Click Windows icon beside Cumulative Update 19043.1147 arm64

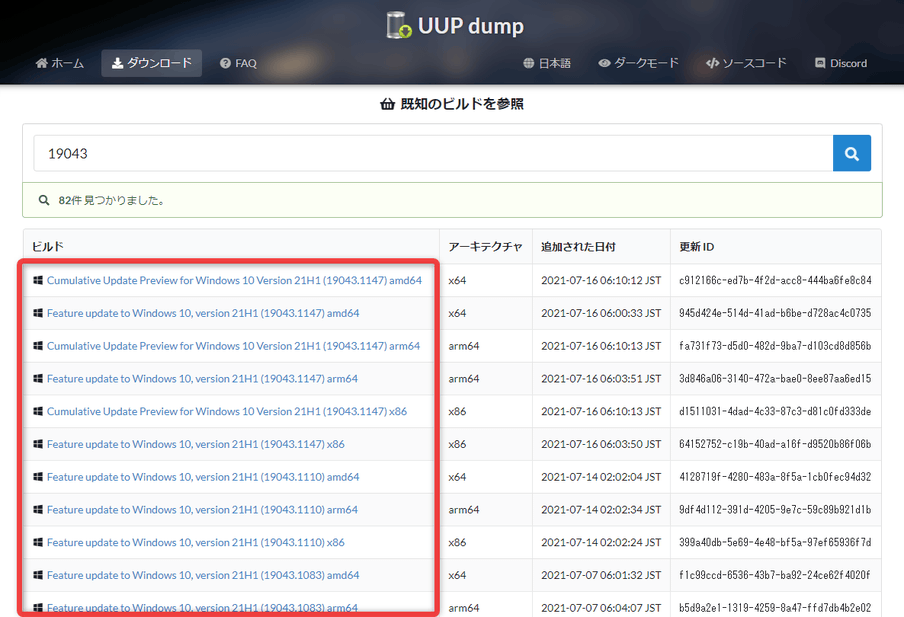point(38,346)
